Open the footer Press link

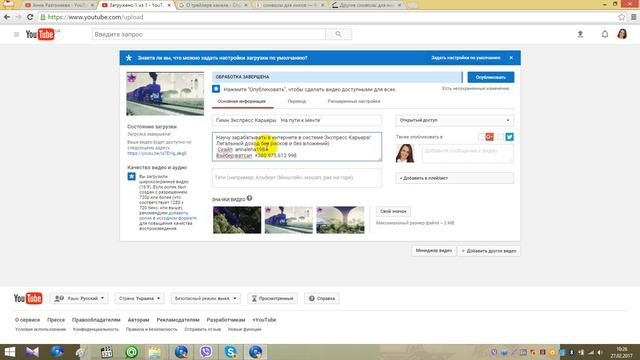56,320
